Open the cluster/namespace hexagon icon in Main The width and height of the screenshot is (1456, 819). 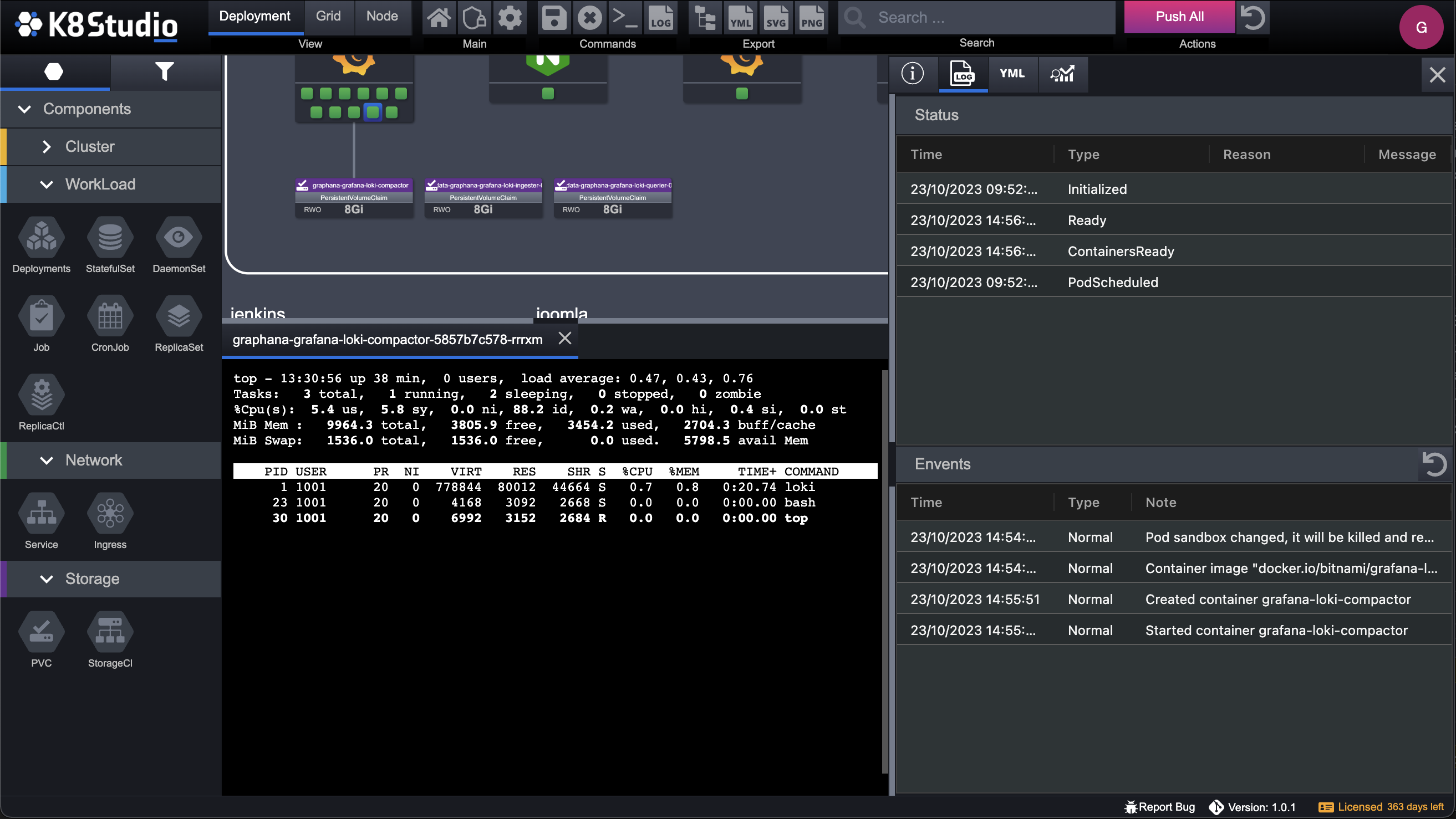coord(474,18)
